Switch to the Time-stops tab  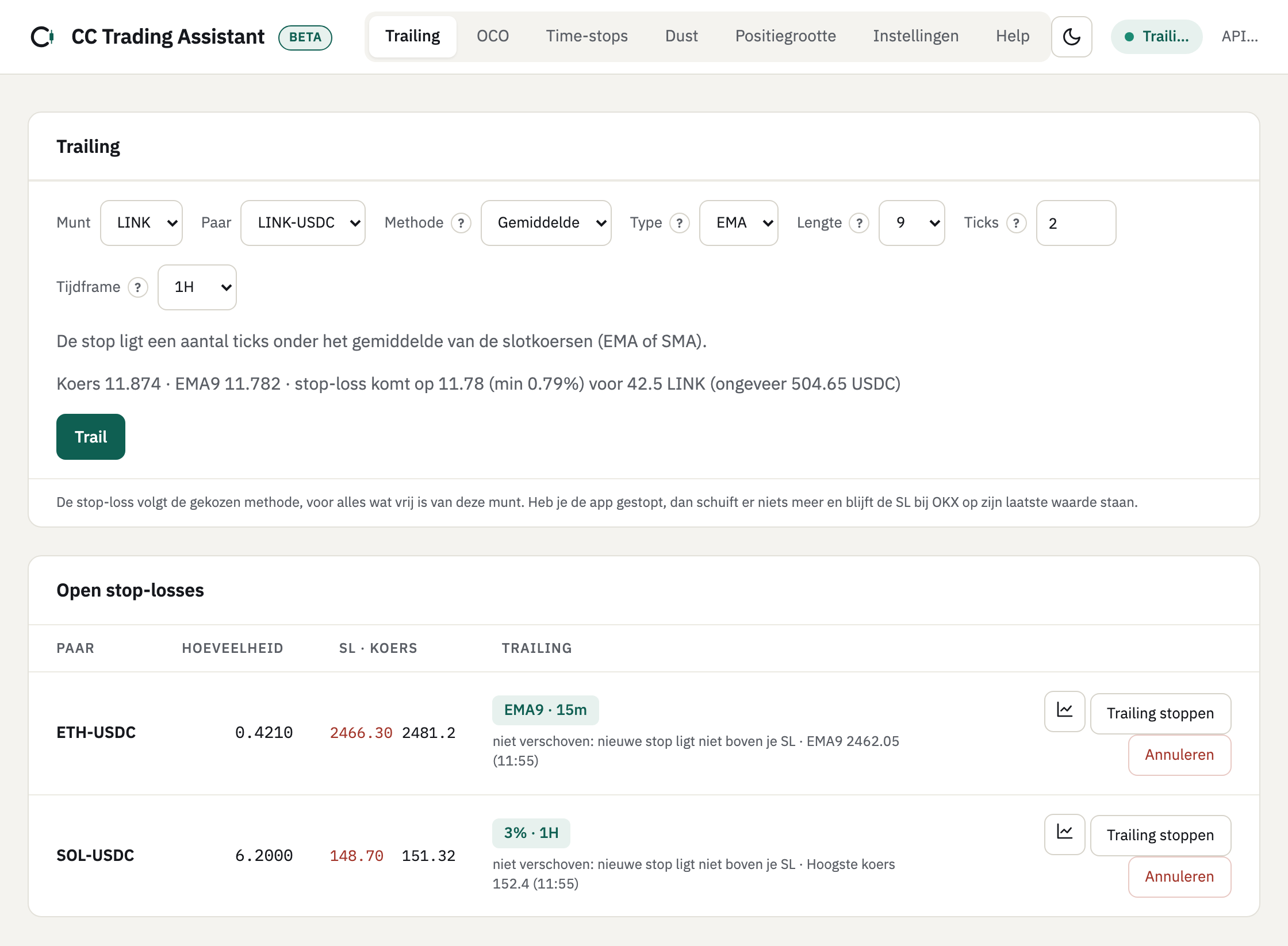tap(587, 36)
